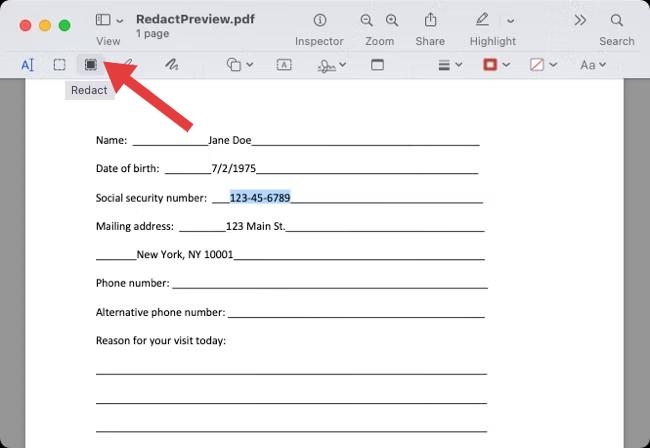Viewport: 650px width, 448px height.
Task: Open the Shapes popup menu
Action: [x=240, y=65]
